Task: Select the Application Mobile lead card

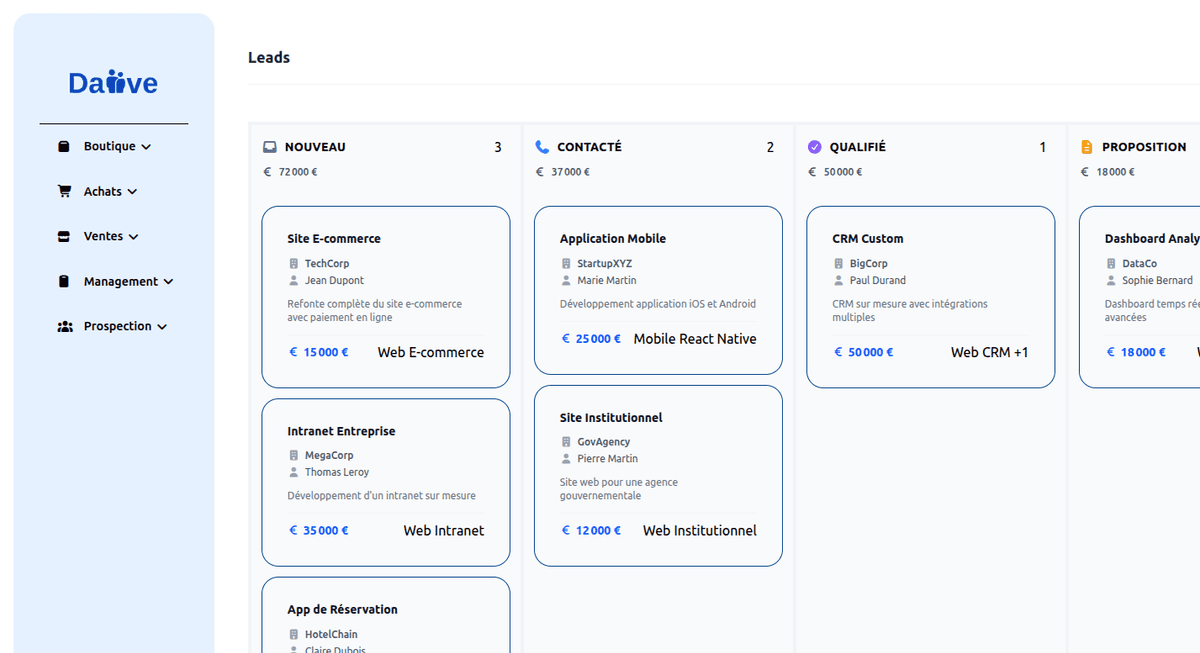Action: pos(658,290)
